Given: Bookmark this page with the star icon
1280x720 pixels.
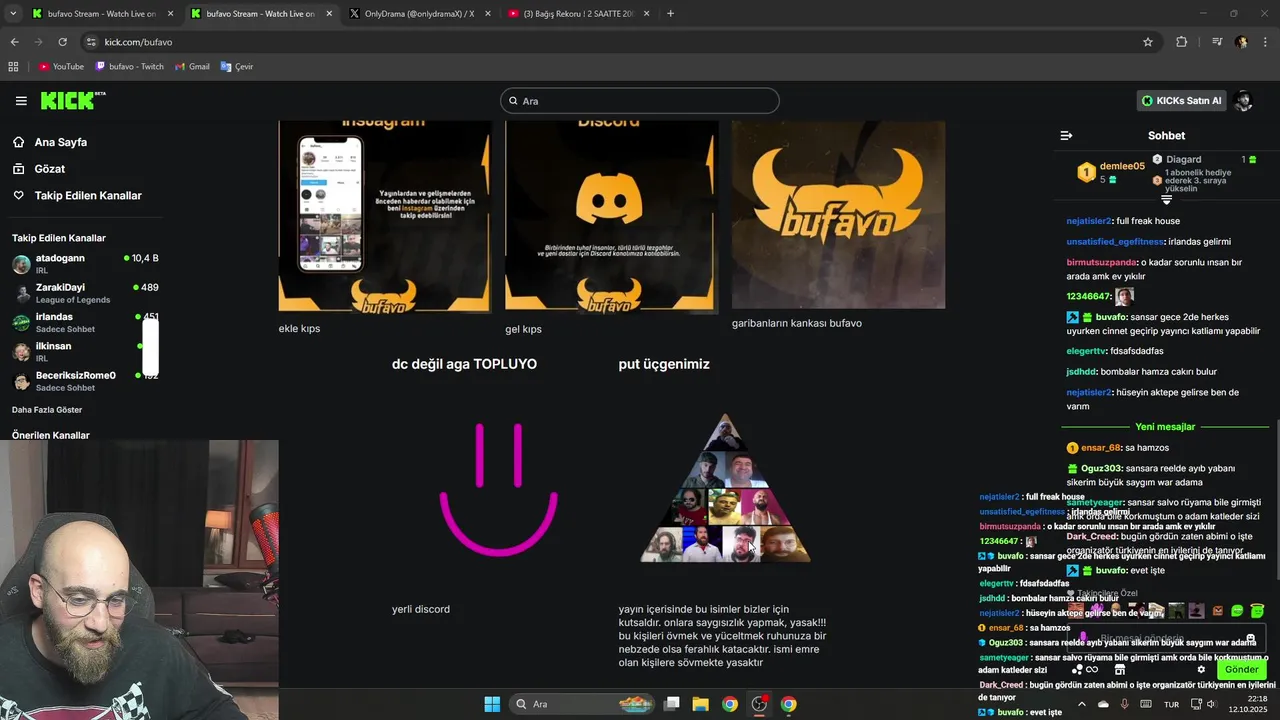Looking at the screenshot, I should point(1148,42).
